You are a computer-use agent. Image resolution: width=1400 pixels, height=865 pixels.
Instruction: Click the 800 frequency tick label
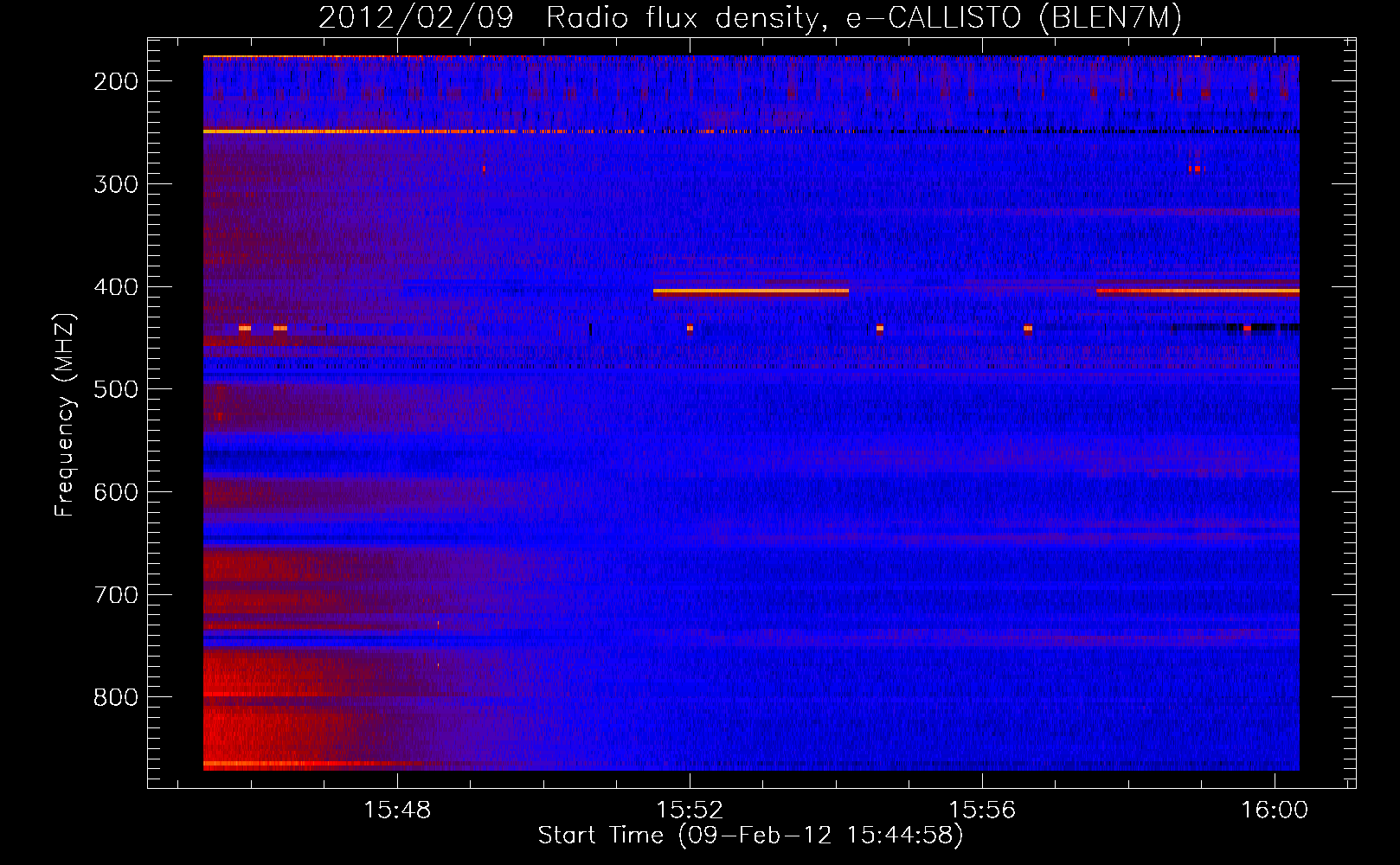point(116,697)
